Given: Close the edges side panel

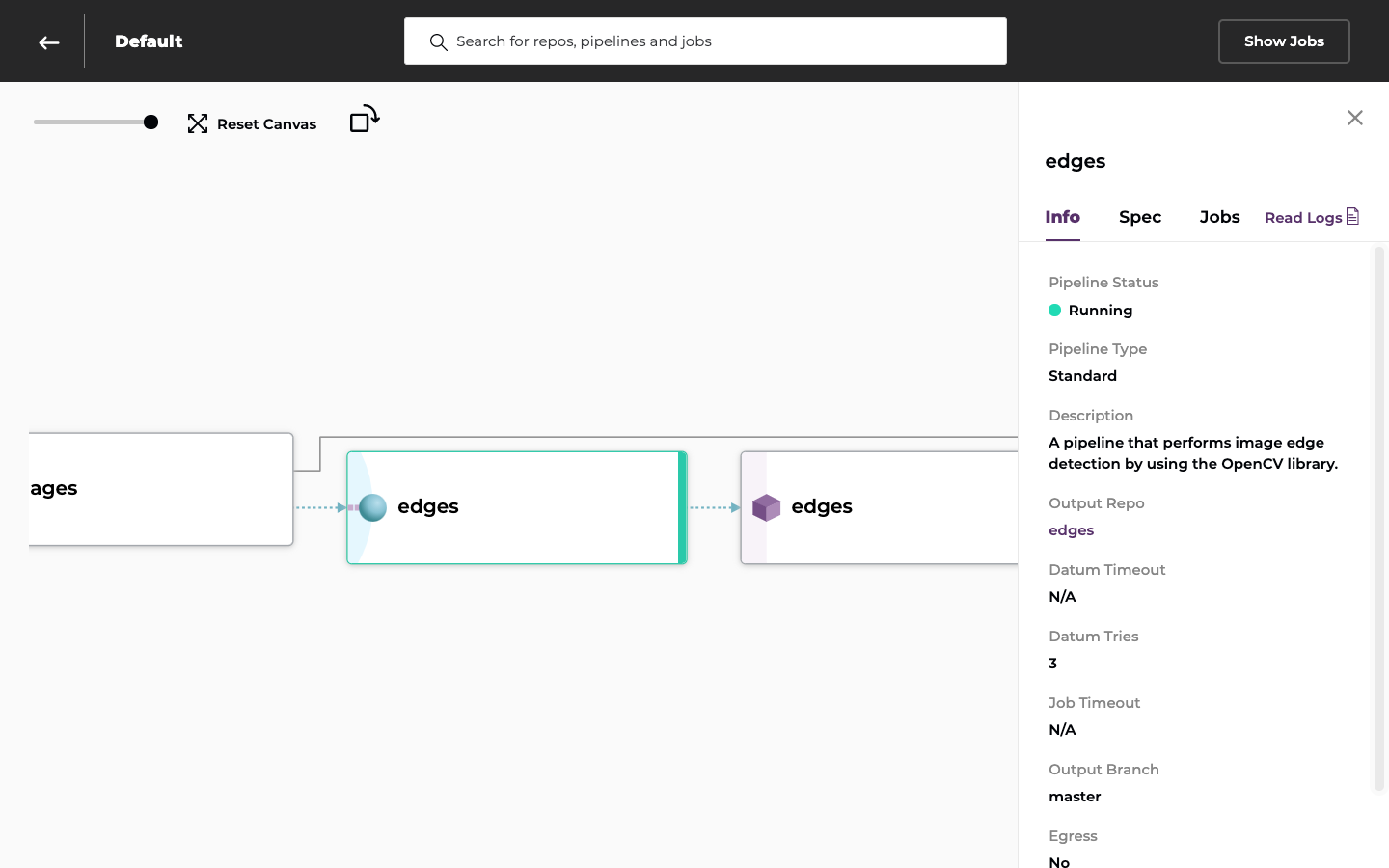Looking at the screenshot, I should (x=1354, y=118).
